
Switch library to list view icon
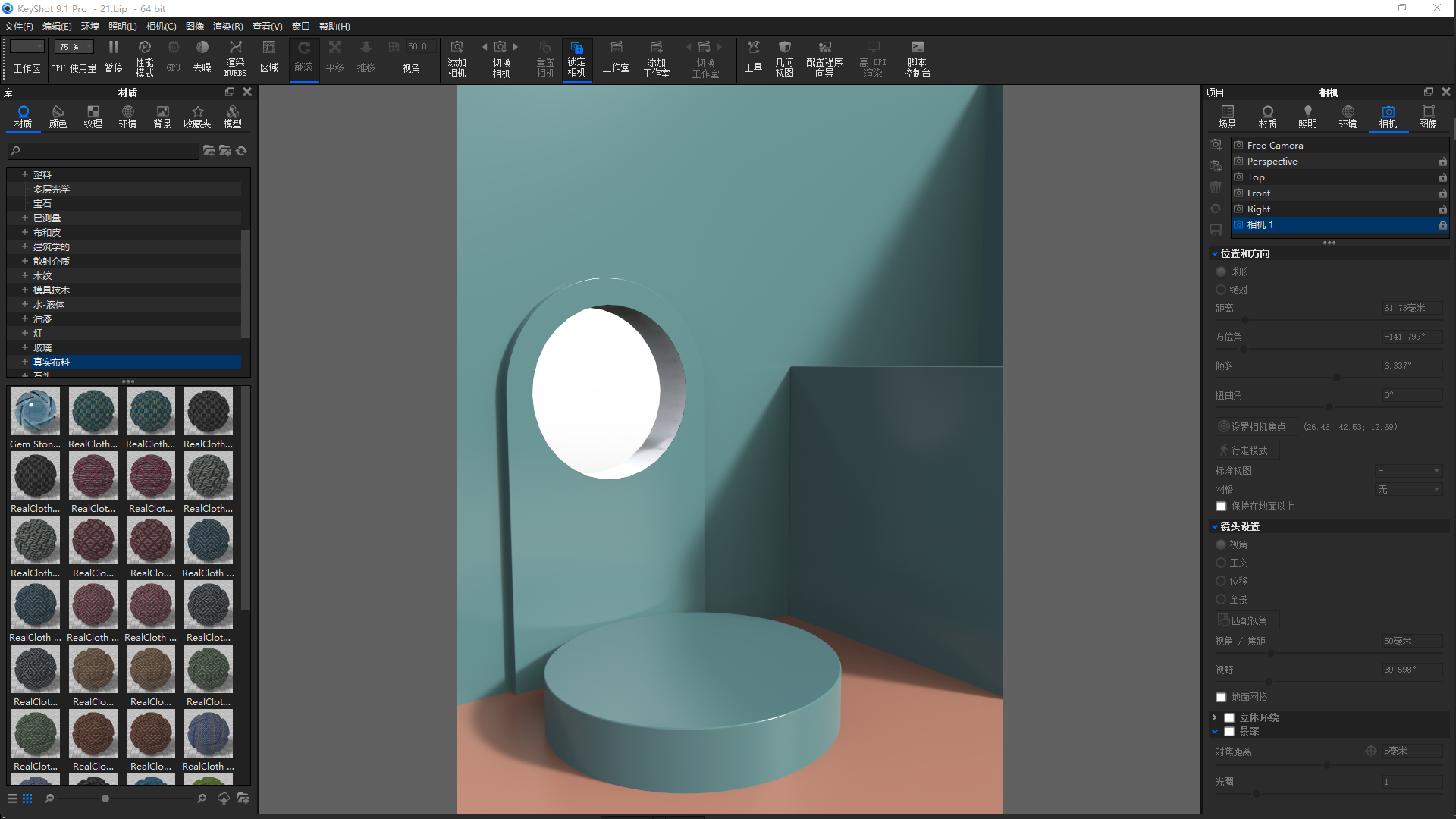click(x=13, y=799)
